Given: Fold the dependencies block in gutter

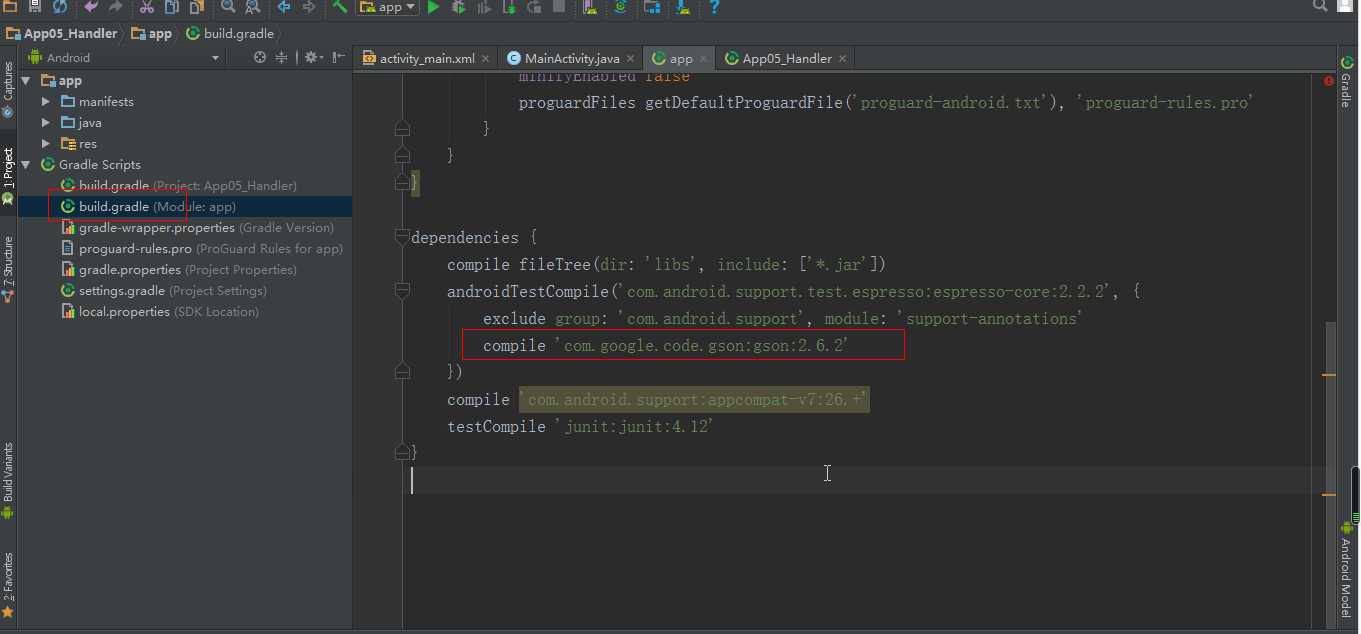Looking at the screenshot, I should (402, 238).
